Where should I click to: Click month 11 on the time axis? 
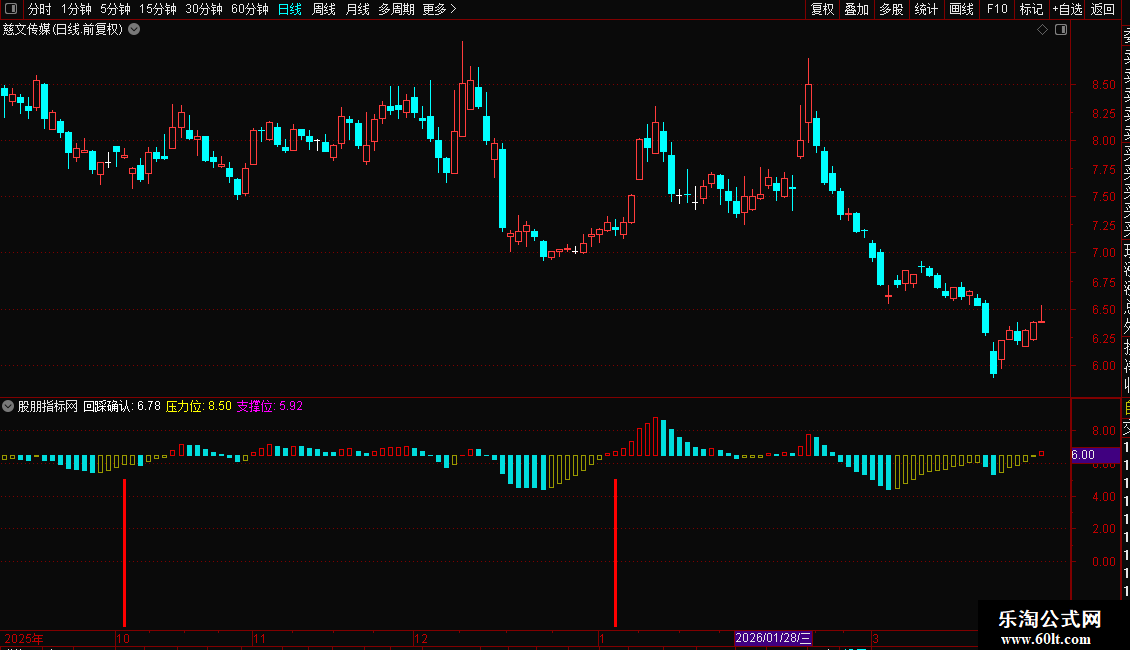(x=259, y=638)
